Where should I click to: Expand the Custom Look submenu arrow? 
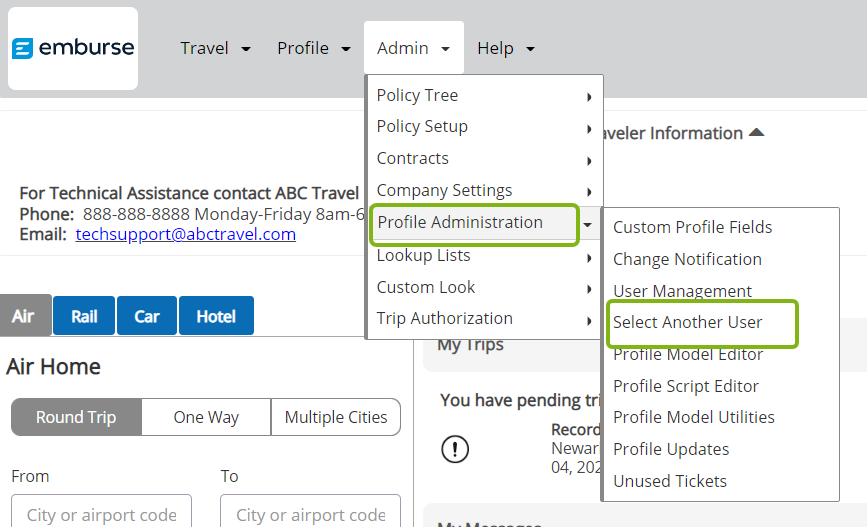pyautogui.click(x=589, y=289)
